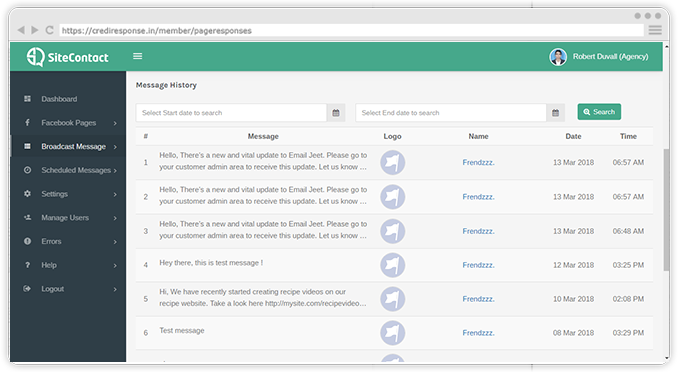Screen dimensions: 678x372
Task: Open Frendzzz. link in row 1
Action: pyautogui.click(x=478, y=162)
